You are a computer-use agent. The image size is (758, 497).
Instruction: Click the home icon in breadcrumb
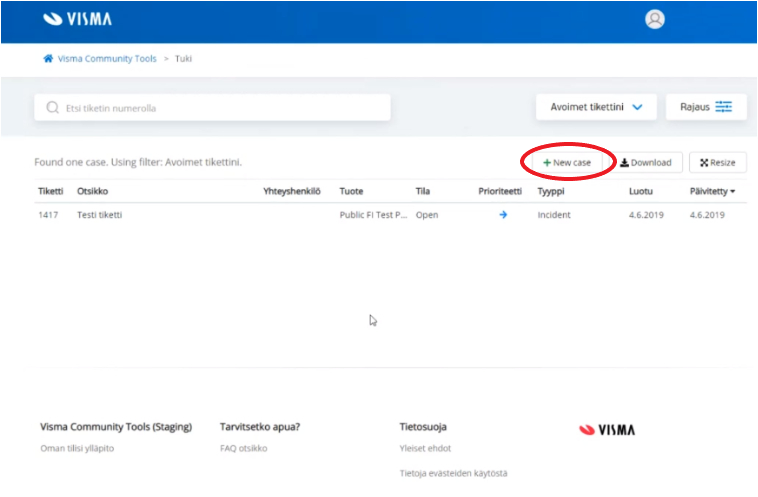48,58
